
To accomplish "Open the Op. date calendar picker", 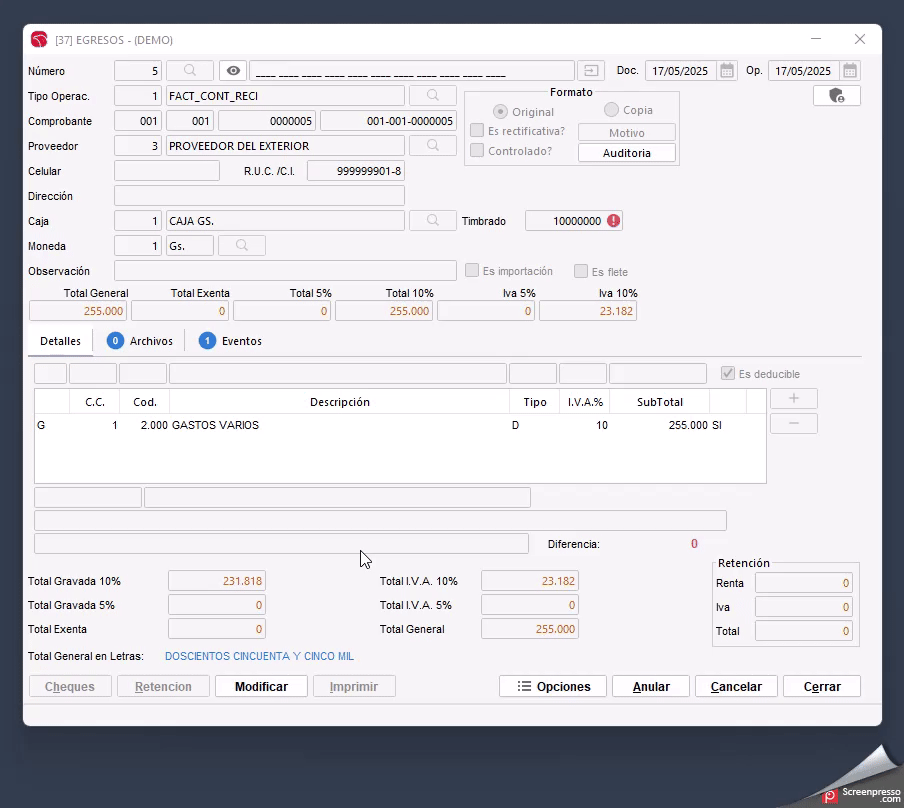I will 850,71.
